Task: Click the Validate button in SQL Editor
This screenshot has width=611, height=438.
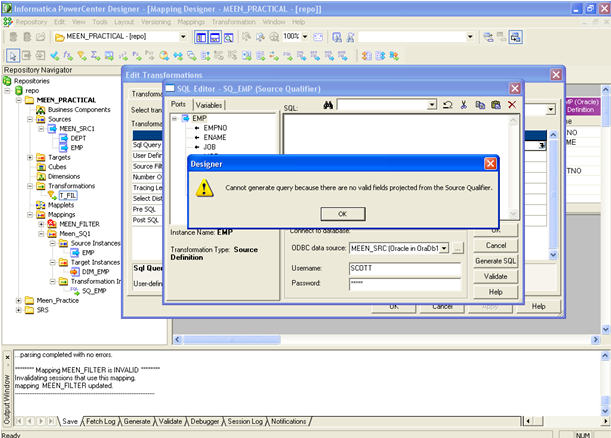Action: 495,276
